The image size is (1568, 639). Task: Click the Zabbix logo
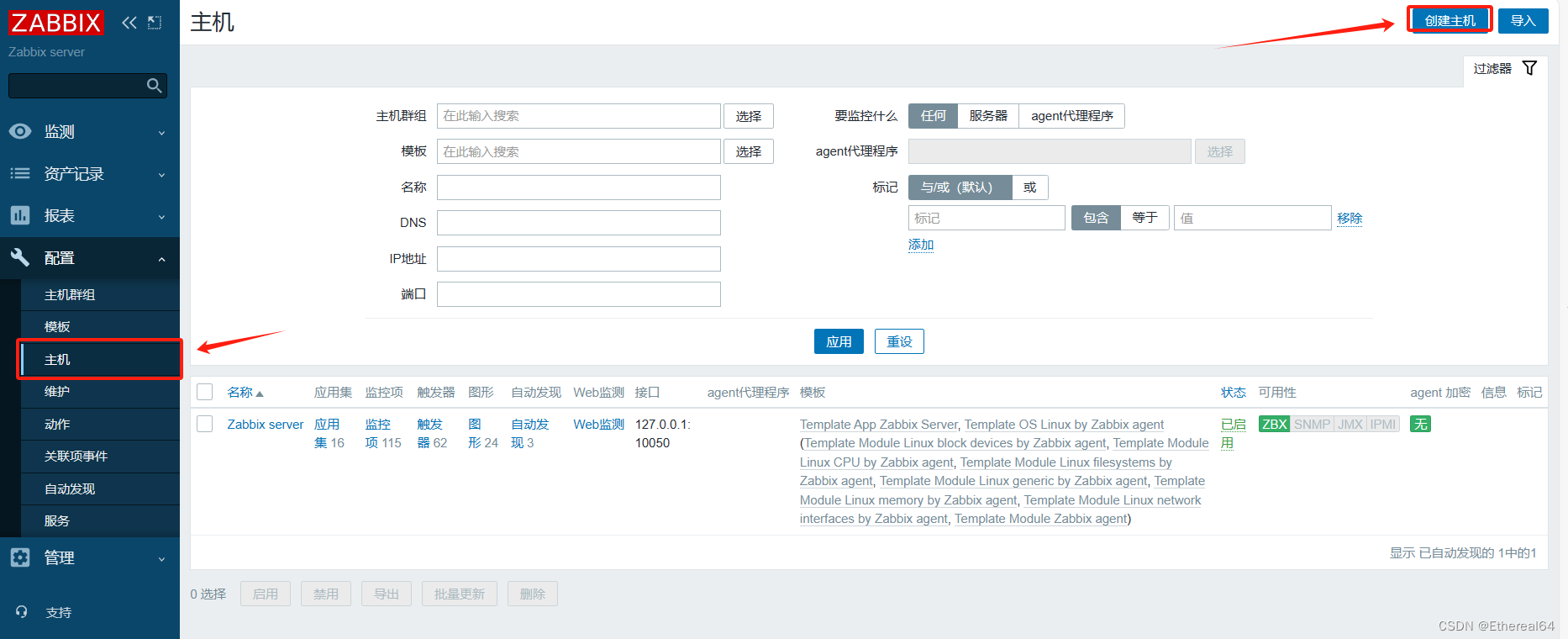pos(56,23)
